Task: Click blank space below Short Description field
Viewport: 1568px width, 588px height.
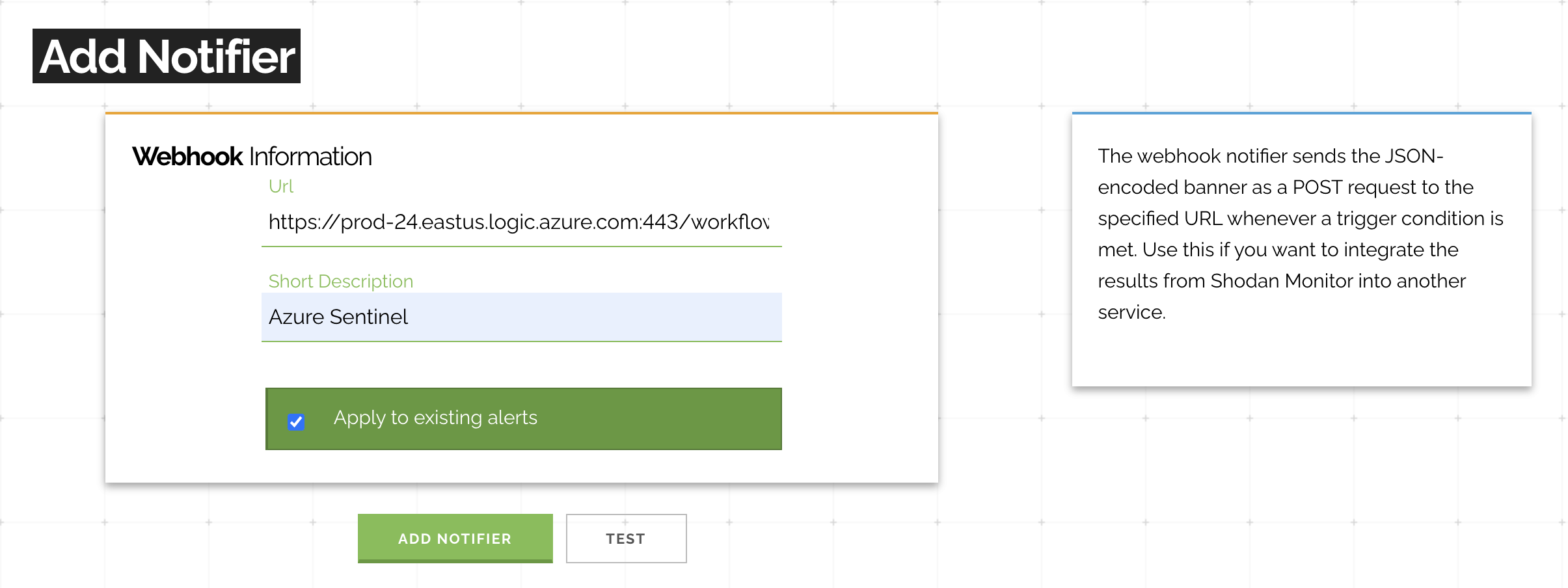Action: 521,364
